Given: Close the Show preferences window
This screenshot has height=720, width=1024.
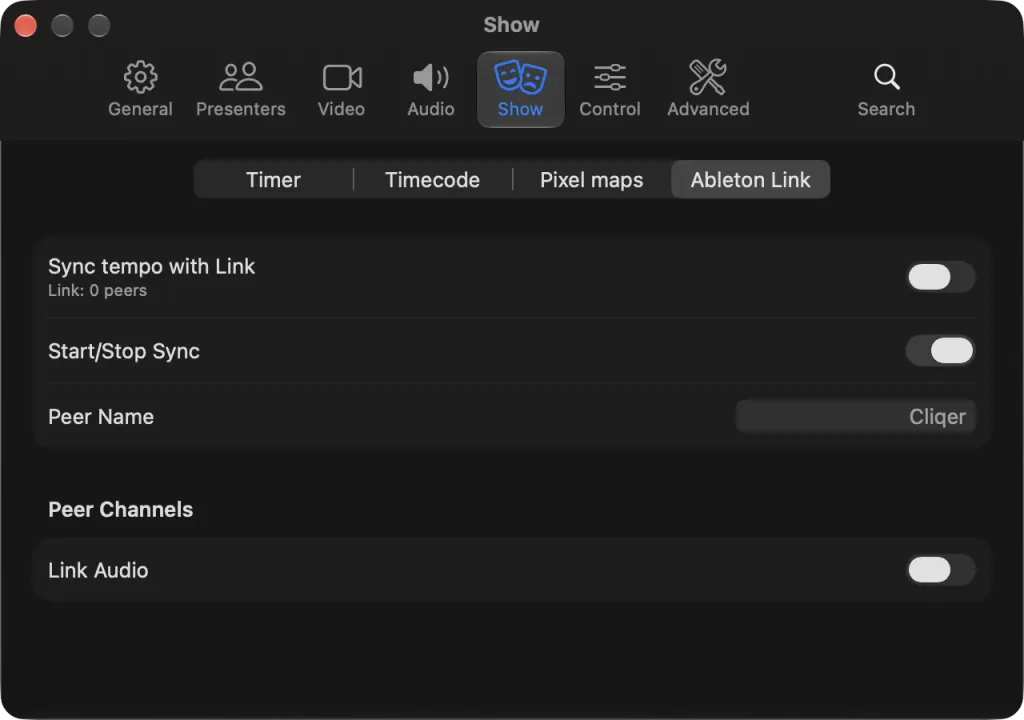Looking at the screenshot, I should coord(25,25).
